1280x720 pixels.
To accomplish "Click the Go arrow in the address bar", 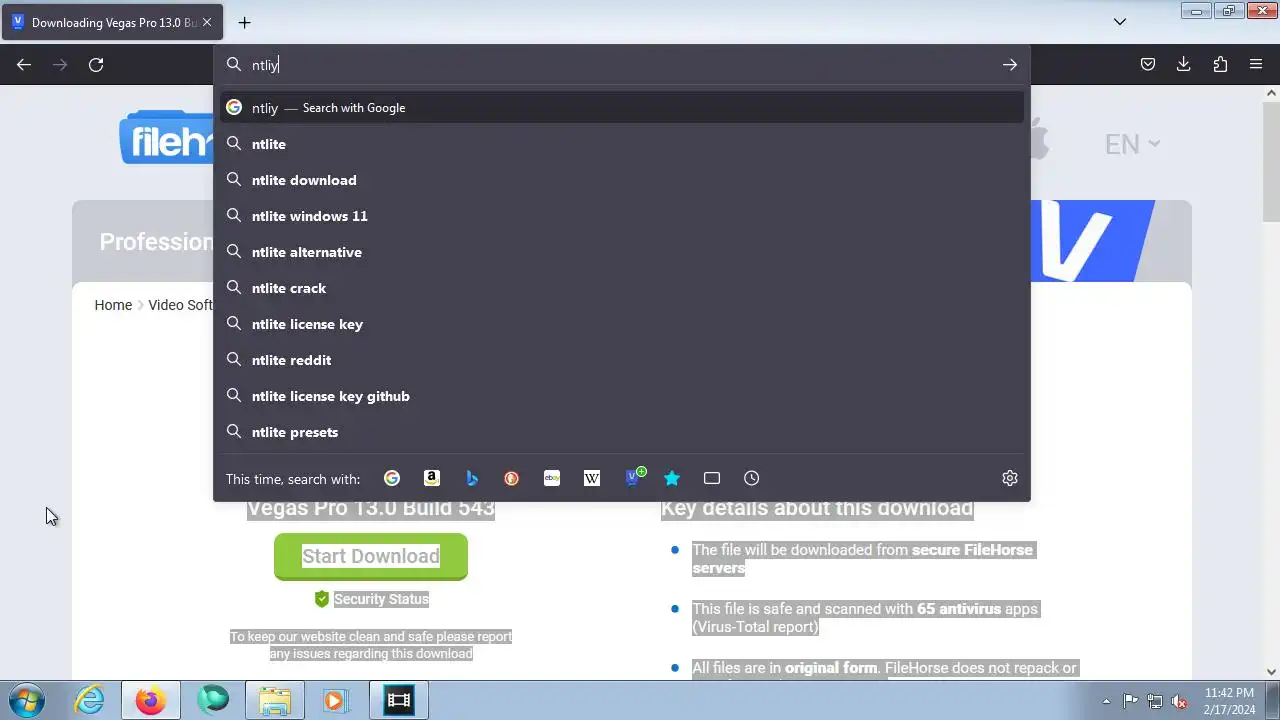I will (1010, 65).
